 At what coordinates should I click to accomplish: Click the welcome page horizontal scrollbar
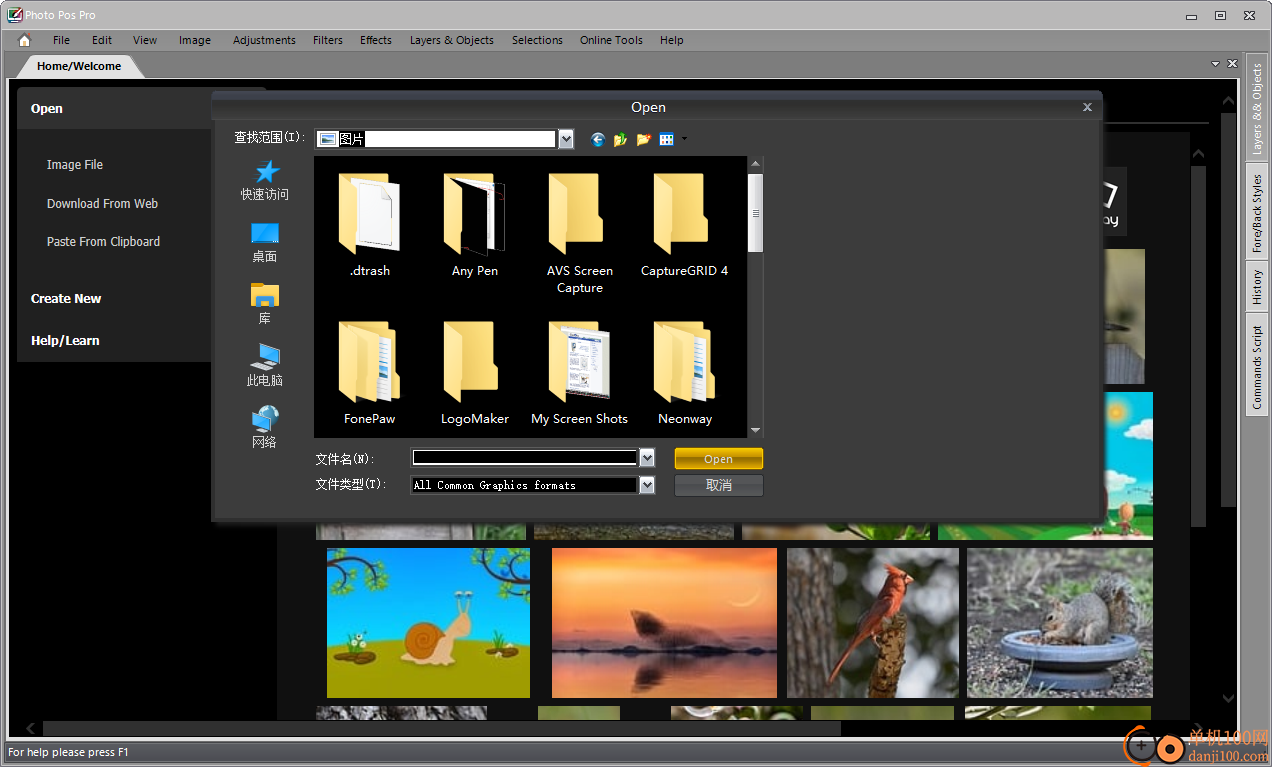pyautogui.click(x=442, y=728)
